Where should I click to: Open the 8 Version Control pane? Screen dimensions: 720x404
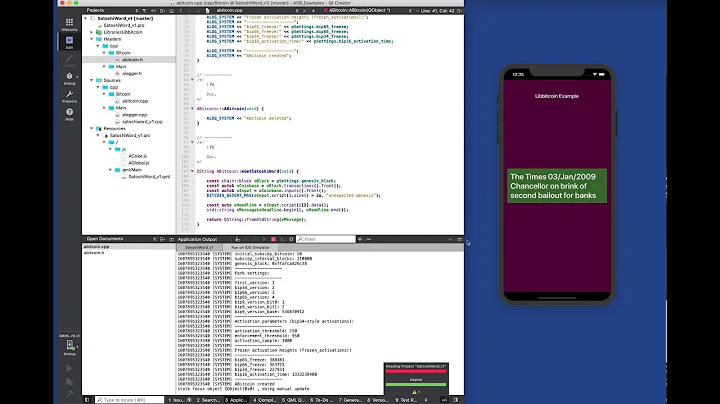pos(378,400)
